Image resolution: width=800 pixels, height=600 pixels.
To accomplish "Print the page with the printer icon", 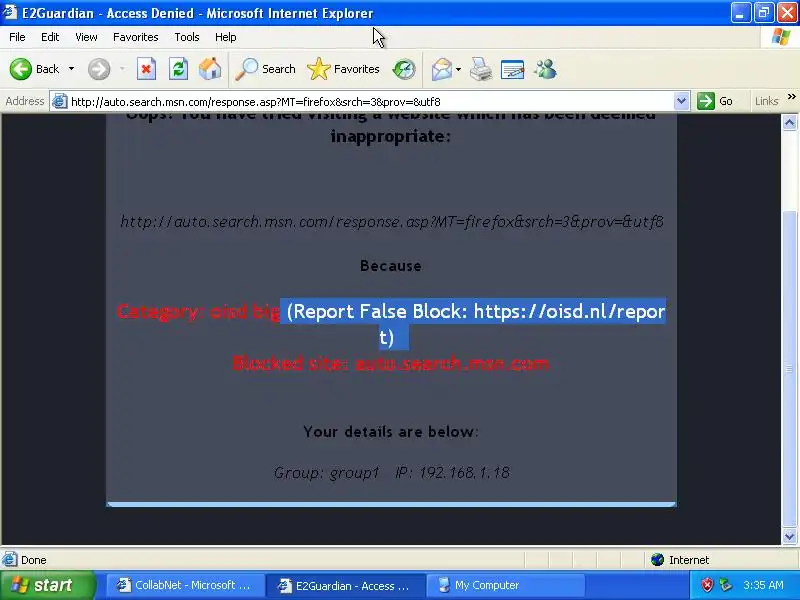I will [481, 69].
